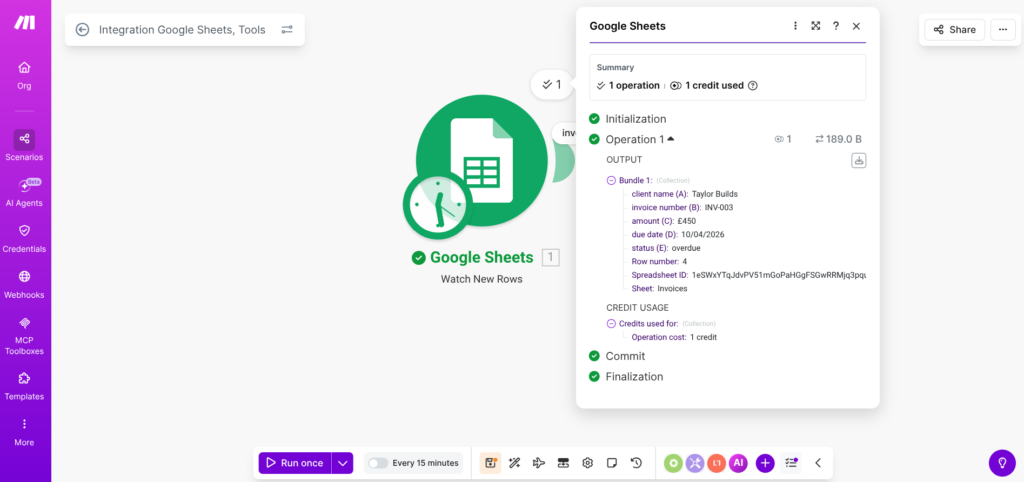Select amount value £450
This screenshot has height=482, width=1024.
point(686,221)
